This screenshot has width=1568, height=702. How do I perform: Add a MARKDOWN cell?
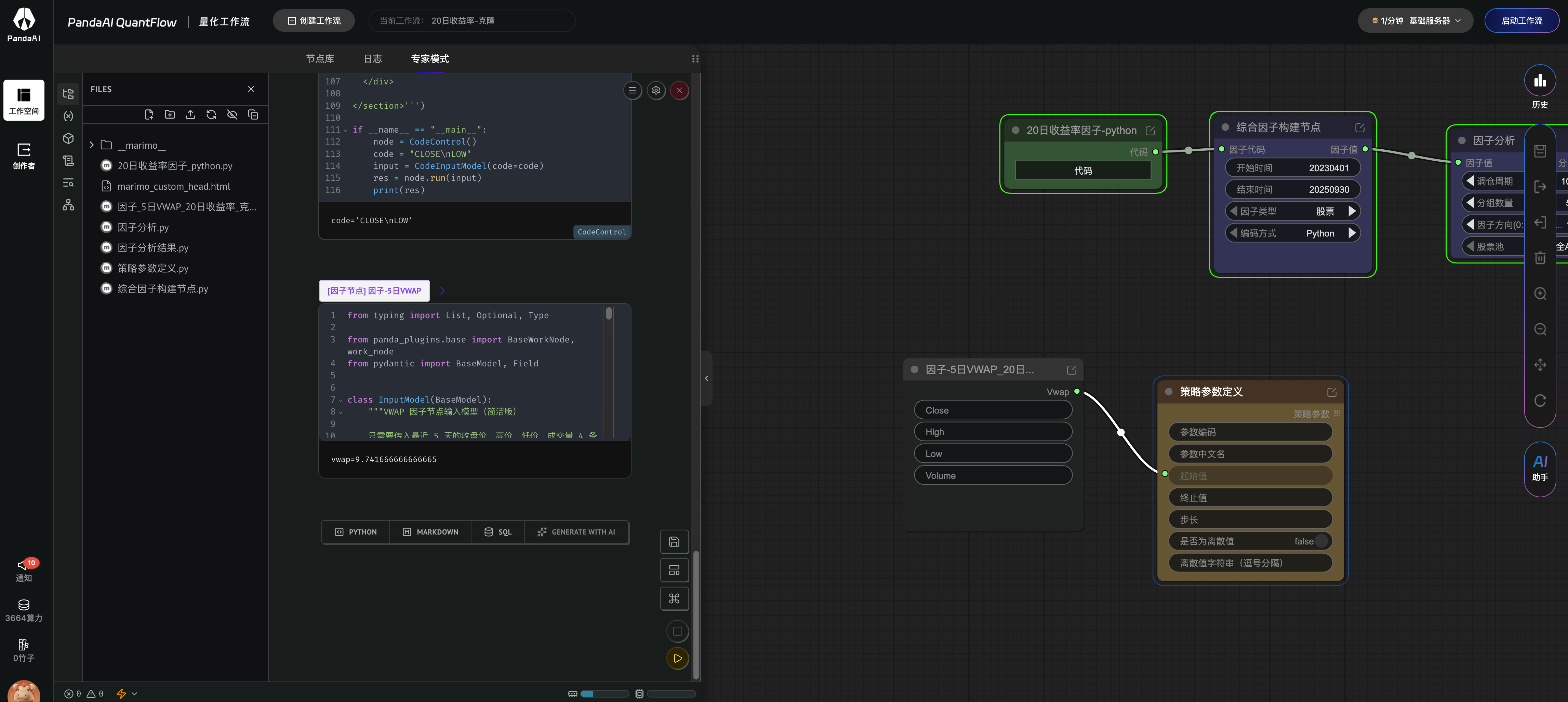(x=430, y=532)
